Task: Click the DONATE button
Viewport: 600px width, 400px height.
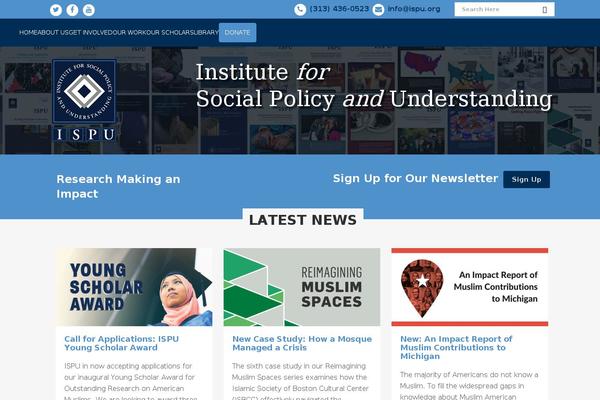Action: (238, 33)
